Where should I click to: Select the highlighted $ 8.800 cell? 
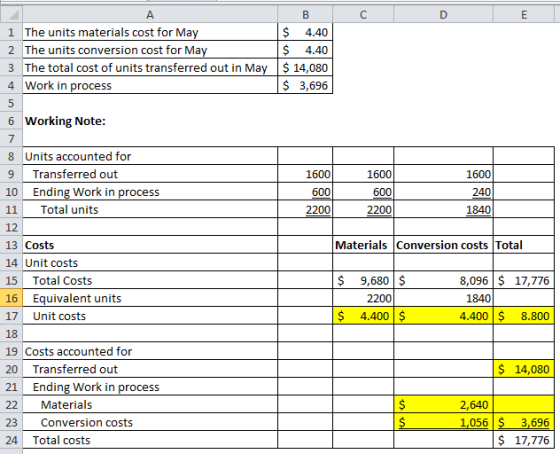click(524, 316)
